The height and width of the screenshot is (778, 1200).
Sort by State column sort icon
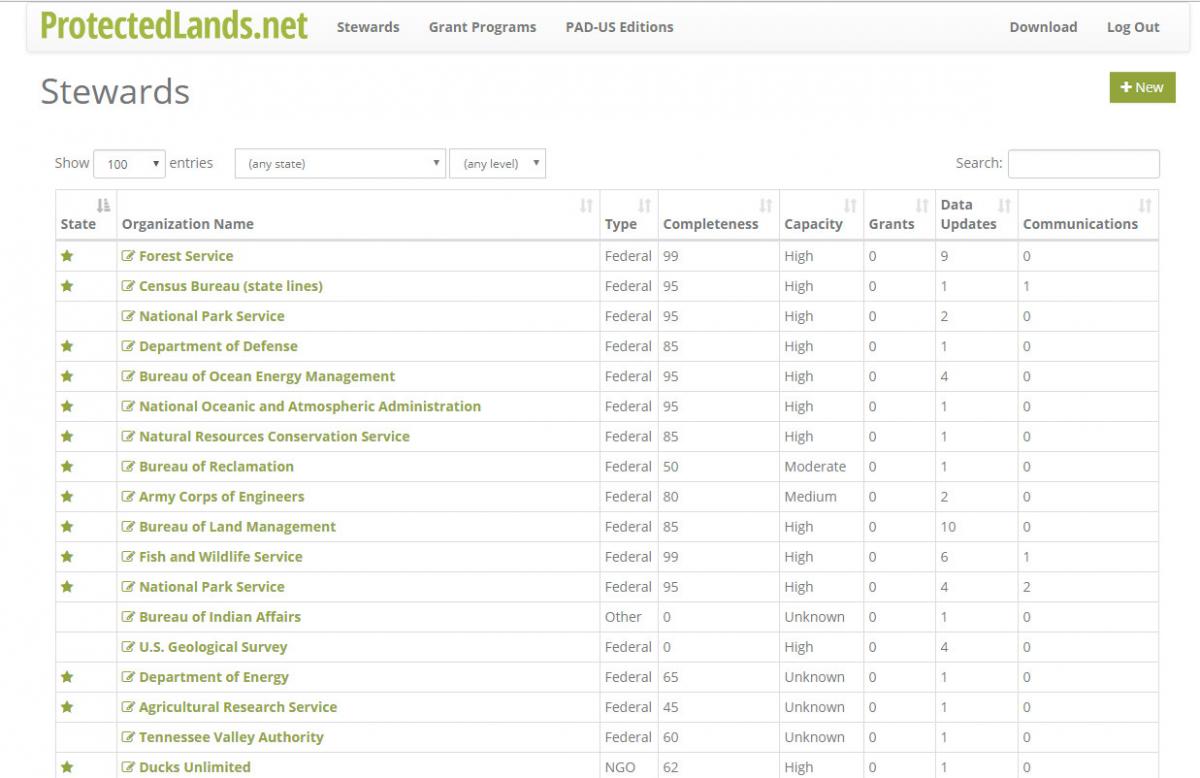[x=103, y=205]
